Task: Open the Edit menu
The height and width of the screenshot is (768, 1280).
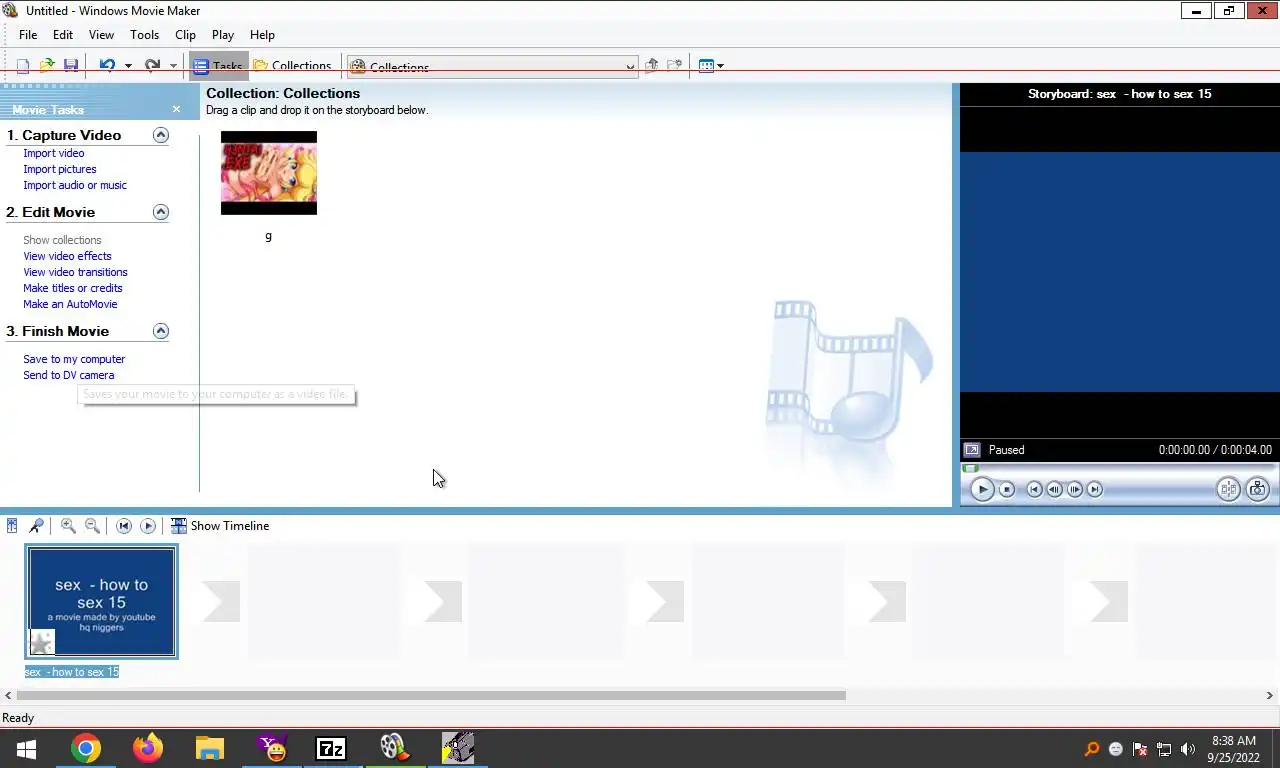Action: coord(63,34)
